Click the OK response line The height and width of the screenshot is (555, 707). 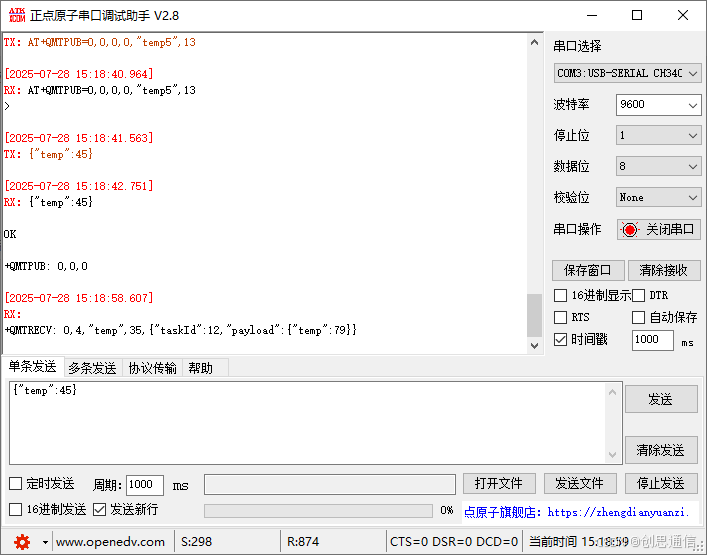pos(10,234)
